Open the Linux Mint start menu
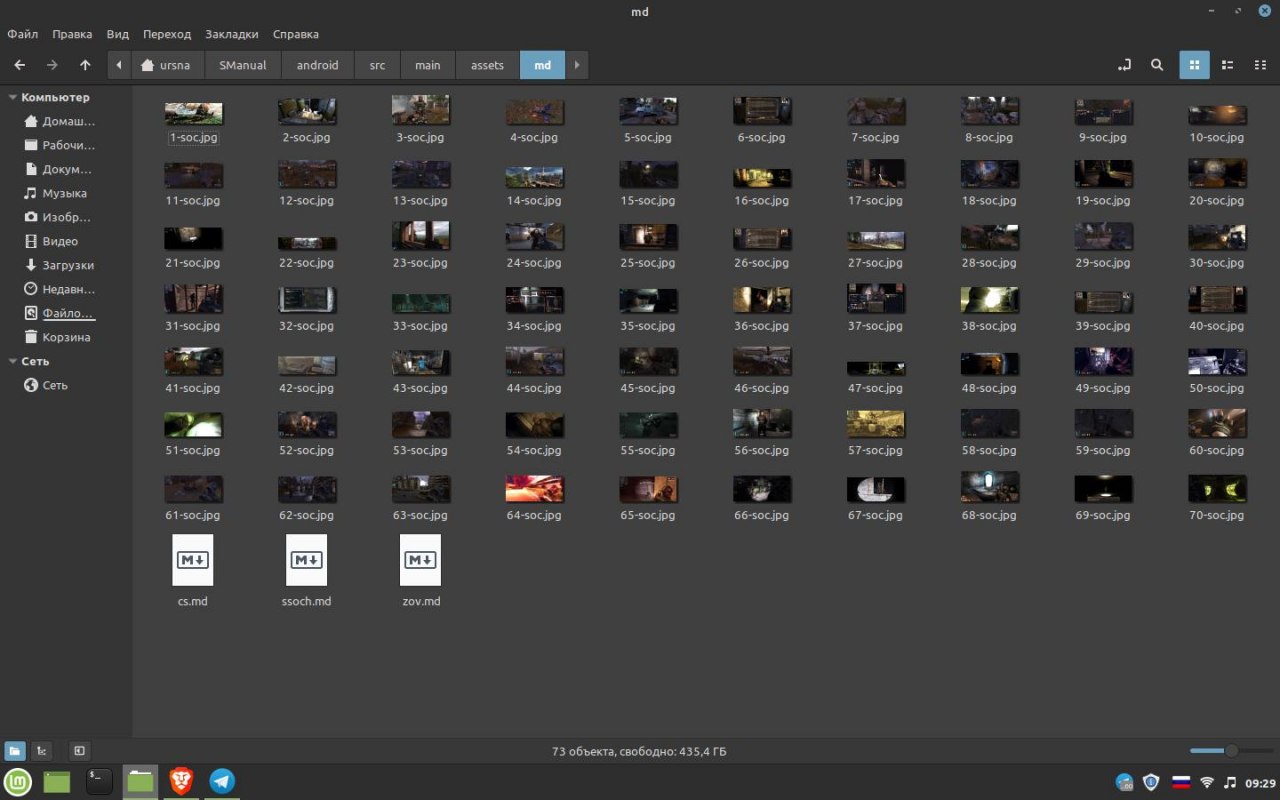The height and width of the screenshot is (800, 1280). pos(18,782)
